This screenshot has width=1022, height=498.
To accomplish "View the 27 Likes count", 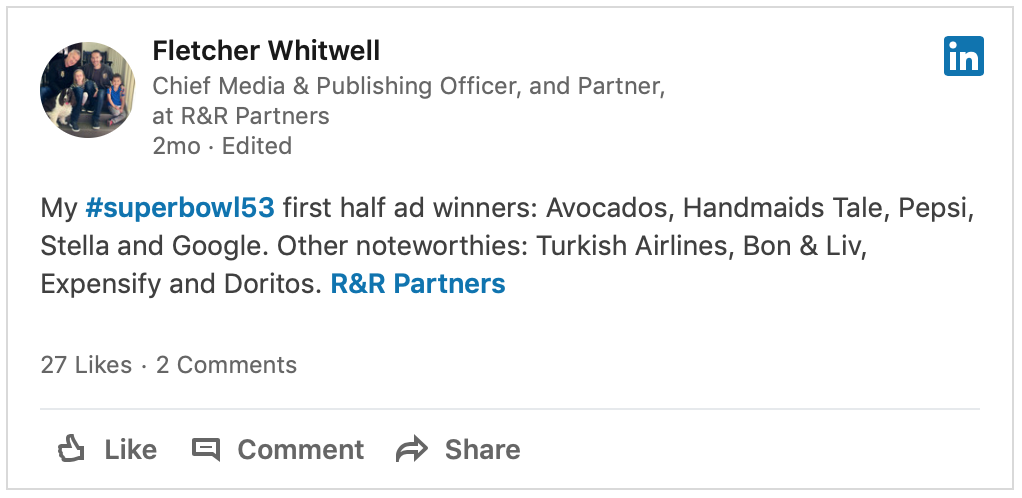I will 86,365.
